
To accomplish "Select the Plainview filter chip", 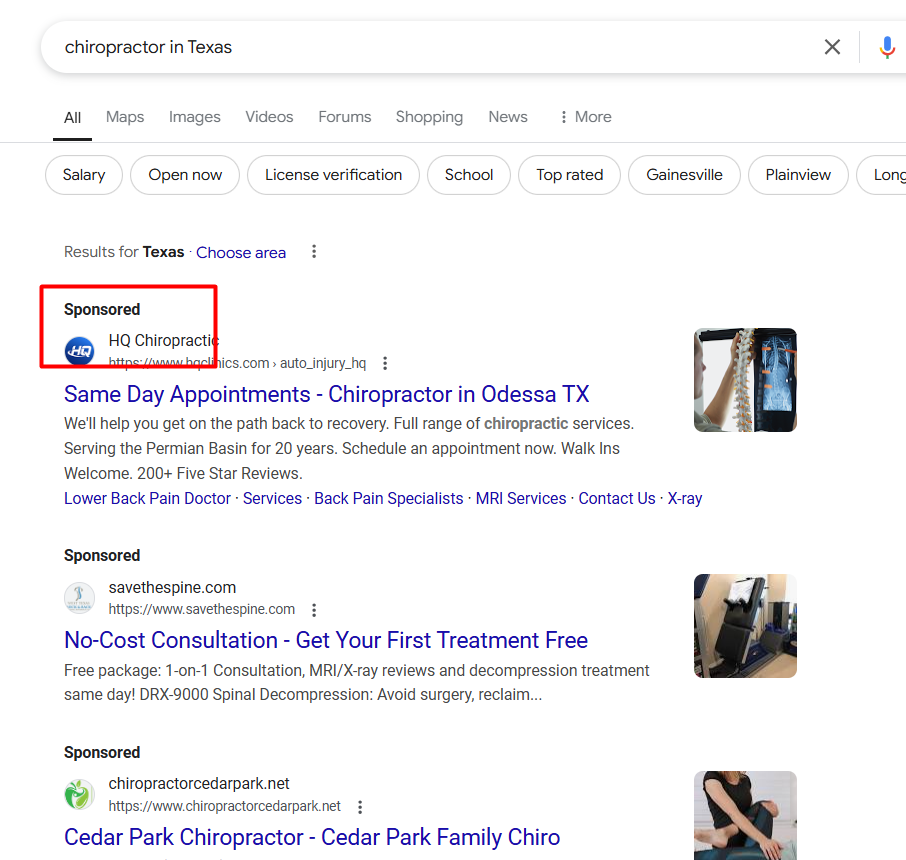I will point(798,175).
